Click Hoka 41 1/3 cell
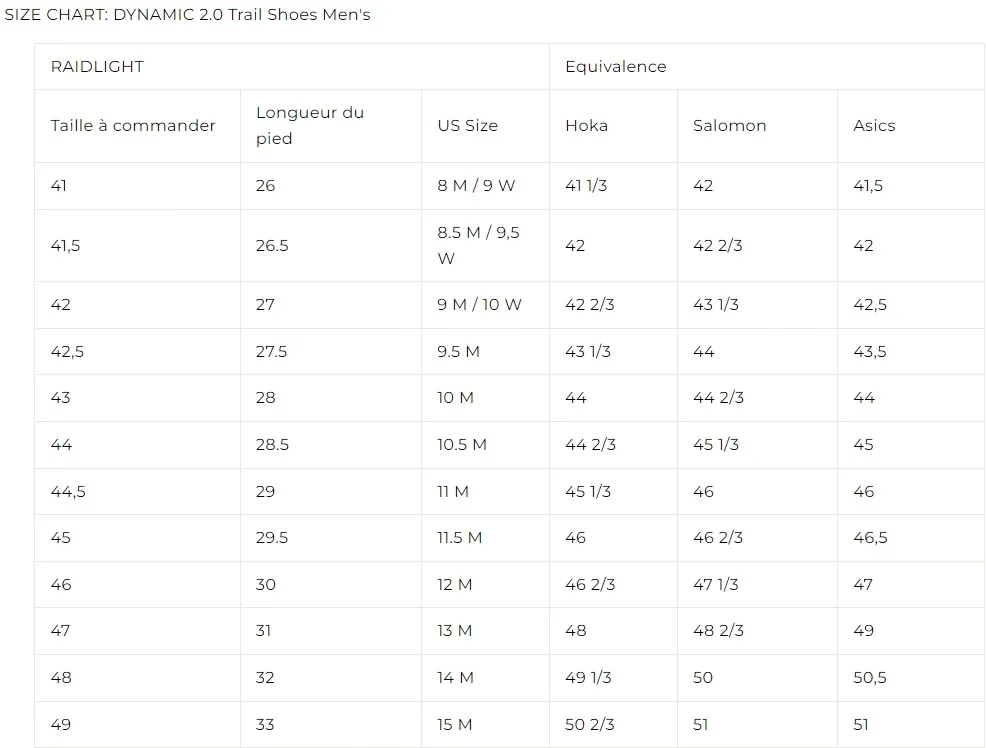The width and height of the screenshot is (986, 748). pos(586,186)
